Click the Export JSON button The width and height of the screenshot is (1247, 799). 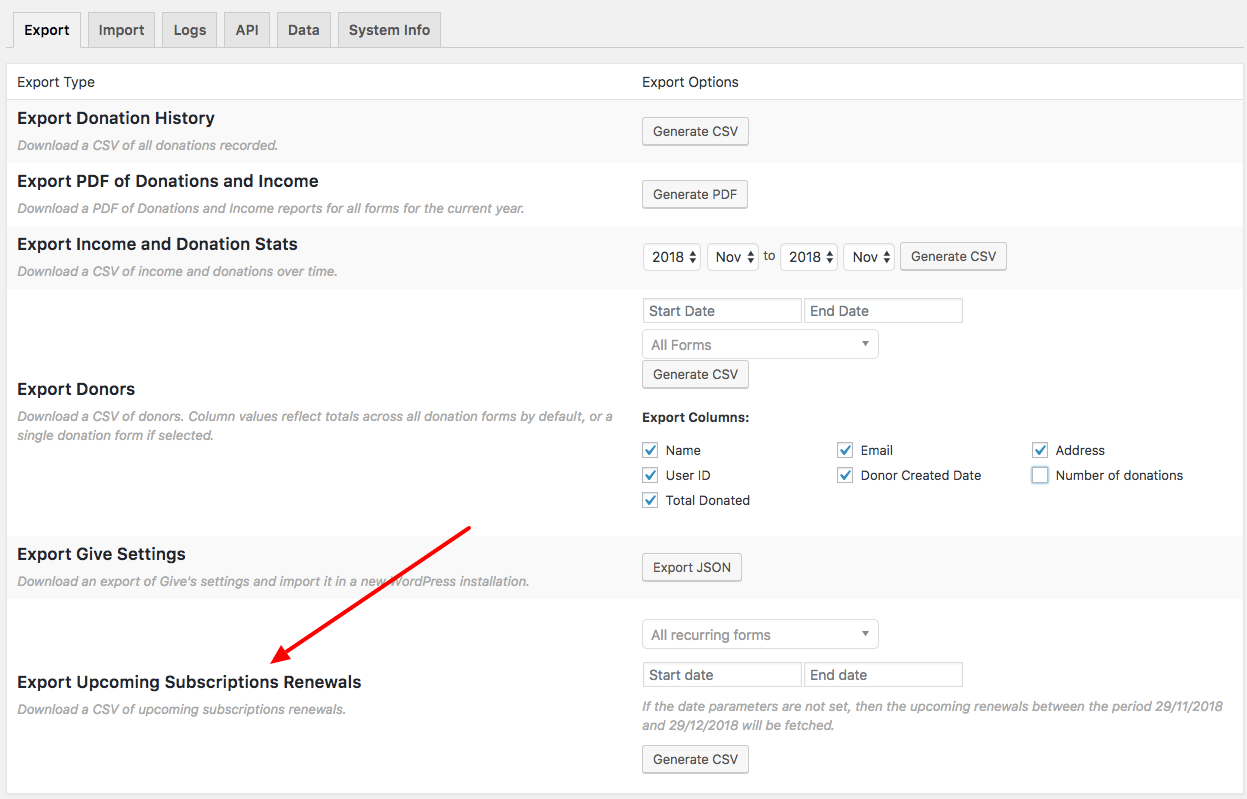[x=691, y=568]
